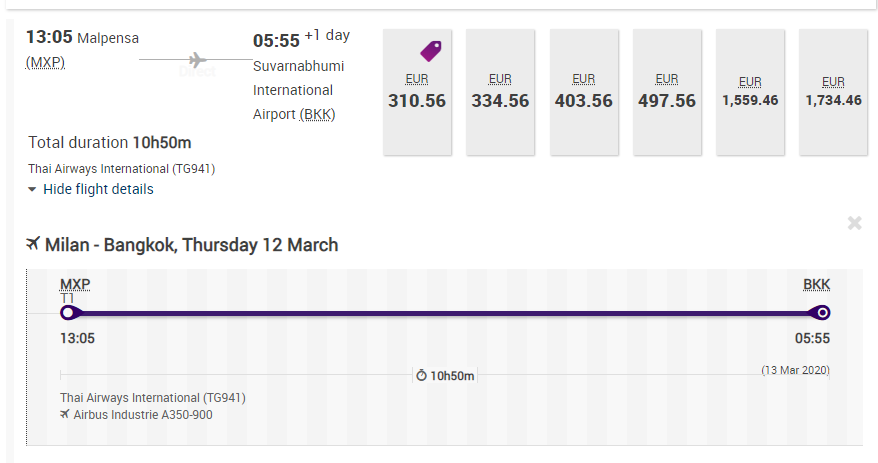Click the purple flight duration bar
Viewport: 878px width, 463px height.
tap(445, 314)
